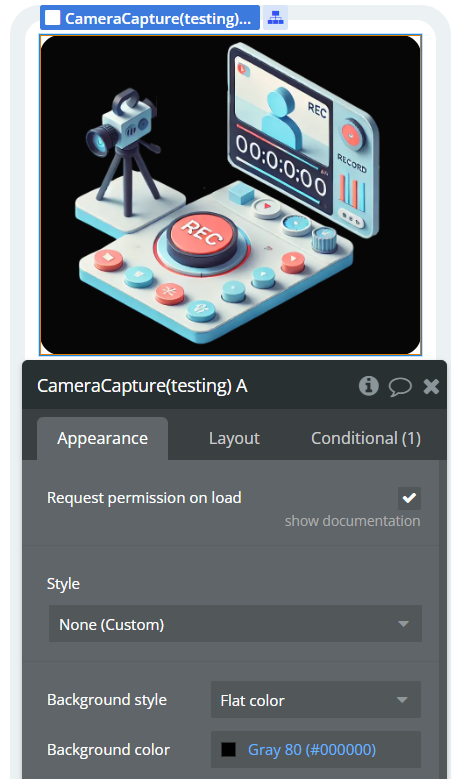Click the Gray 80 (#000000) color link
The image size is (458, 779).
pos(311,749)
